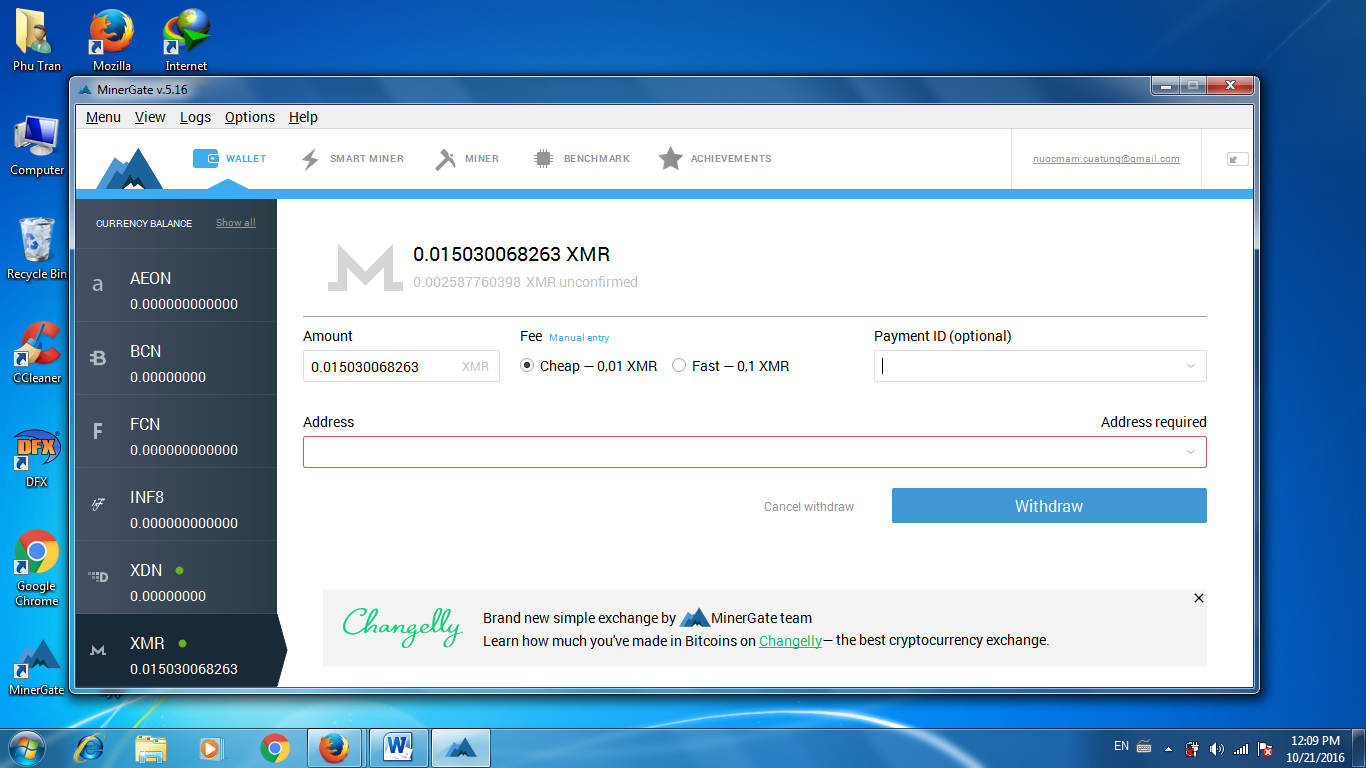Select the DFX desktop shortcut

click(x=37, y=458)
